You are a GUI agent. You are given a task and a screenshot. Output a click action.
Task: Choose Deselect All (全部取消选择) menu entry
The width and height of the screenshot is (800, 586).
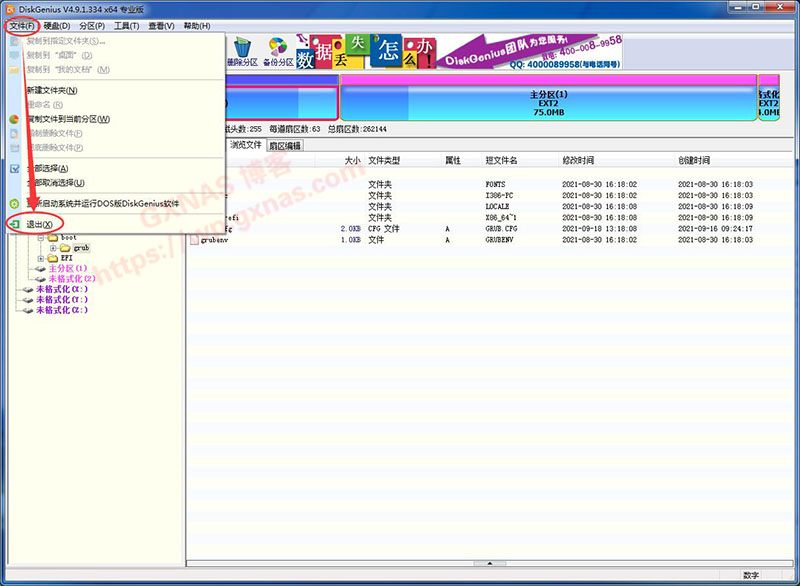click(56, 183)
